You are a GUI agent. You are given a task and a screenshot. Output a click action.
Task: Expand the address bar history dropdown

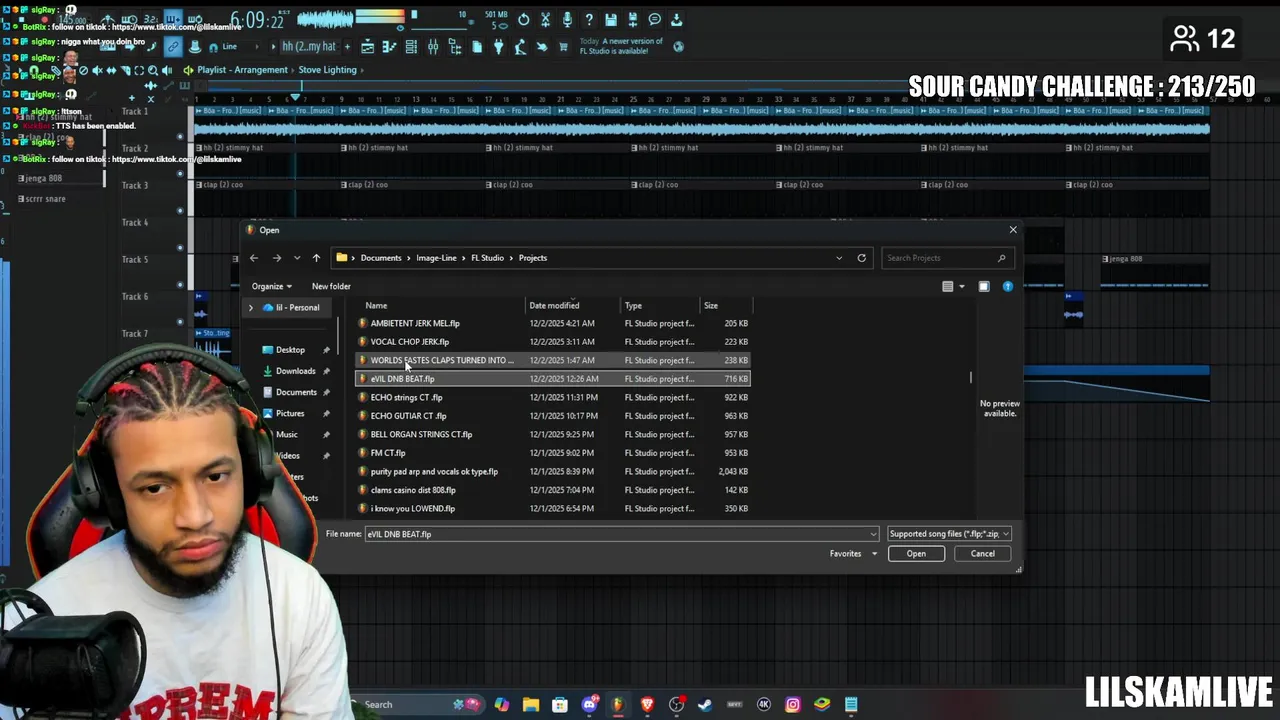[839, 258]
